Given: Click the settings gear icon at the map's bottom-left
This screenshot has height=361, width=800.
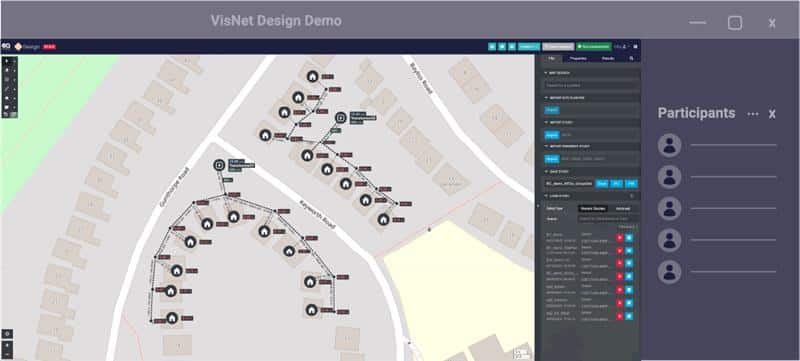Looking at the screenshot, I should tap(7, 334).
